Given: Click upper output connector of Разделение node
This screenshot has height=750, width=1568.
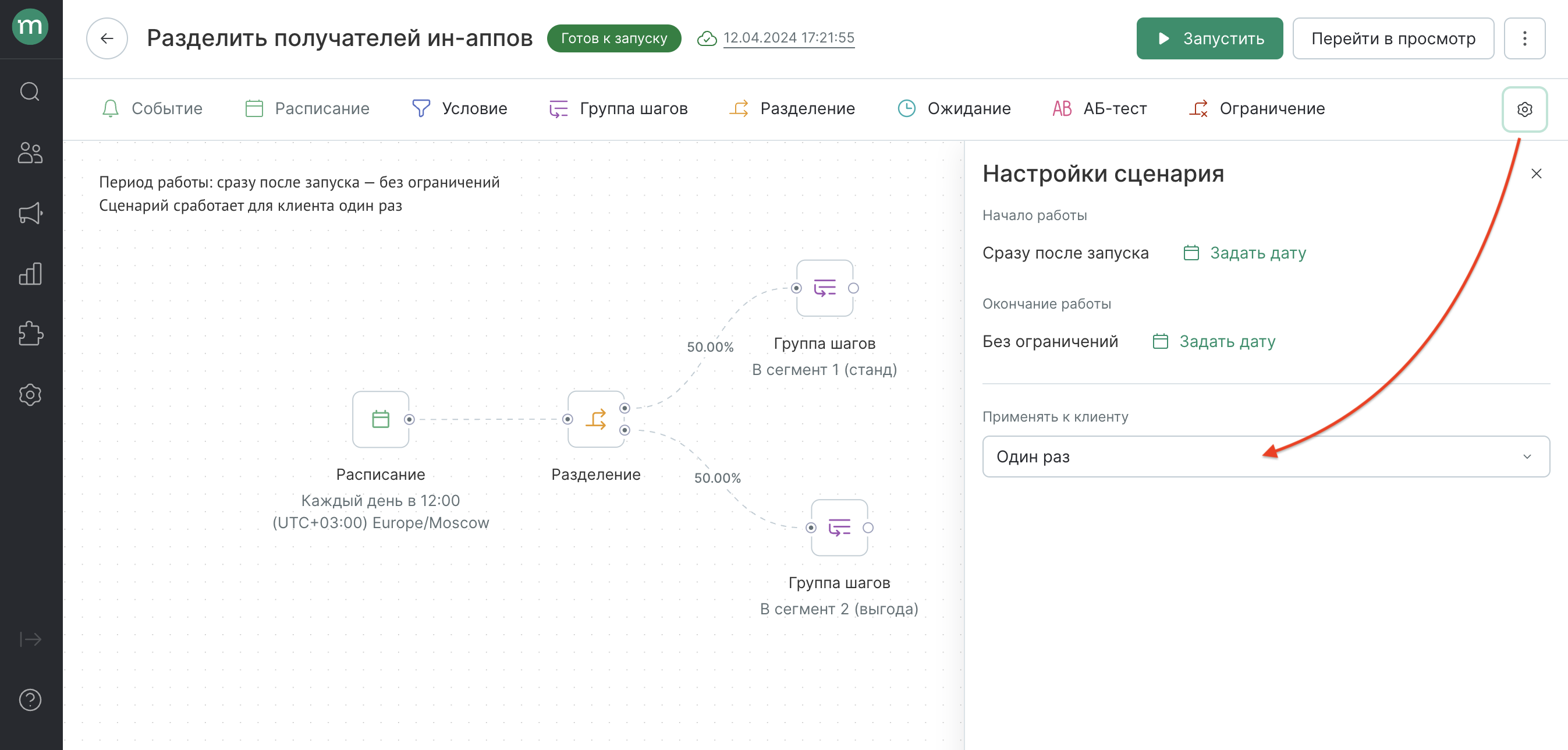Looking at the screenshot, I should (625, 409).
